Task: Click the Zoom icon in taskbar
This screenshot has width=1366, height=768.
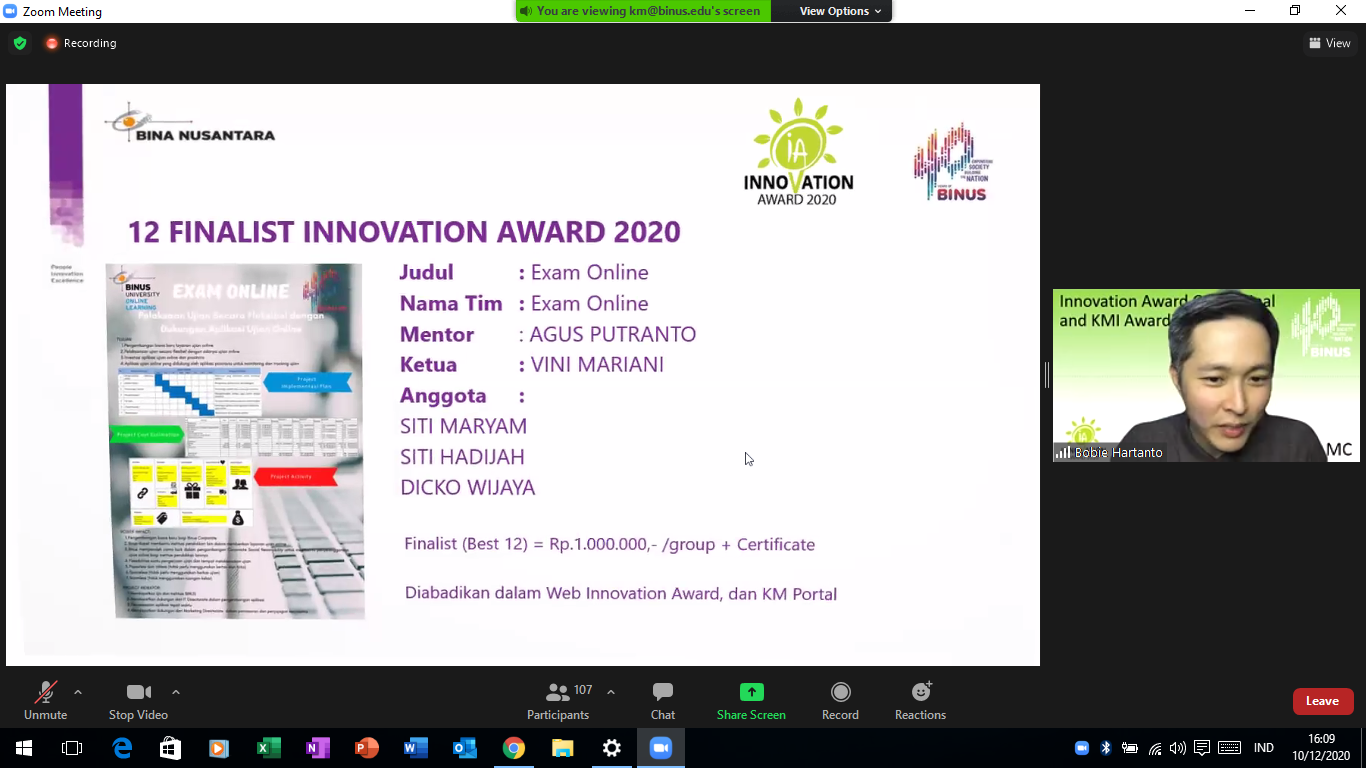Action: click(x=661, y=748)
